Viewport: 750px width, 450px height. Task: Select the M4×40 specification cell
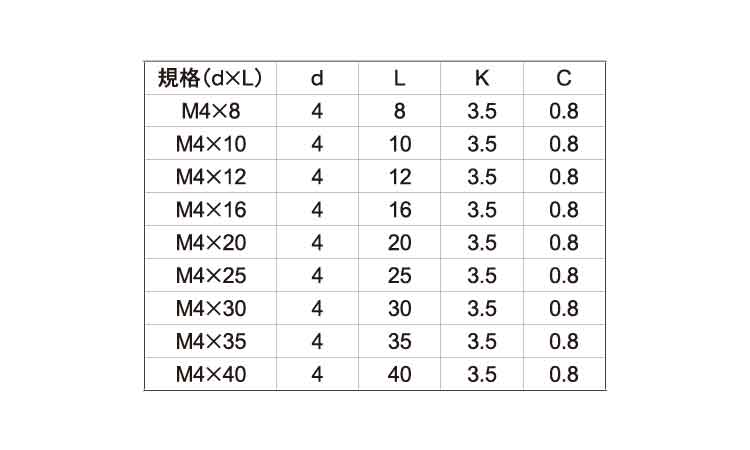point(210,374)
